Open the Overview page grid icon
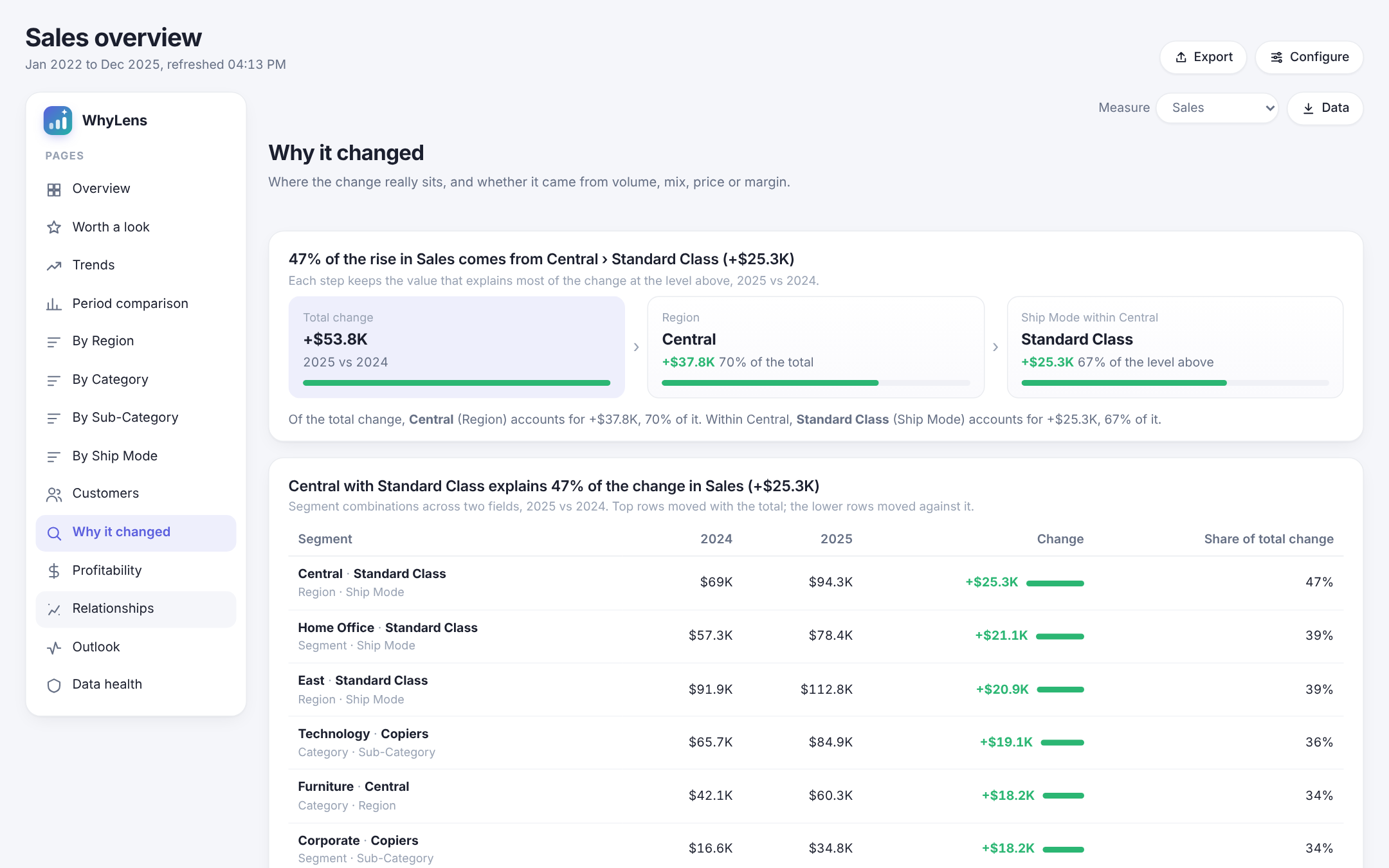This screenshot has width=1389, height=868. point(54,189)
